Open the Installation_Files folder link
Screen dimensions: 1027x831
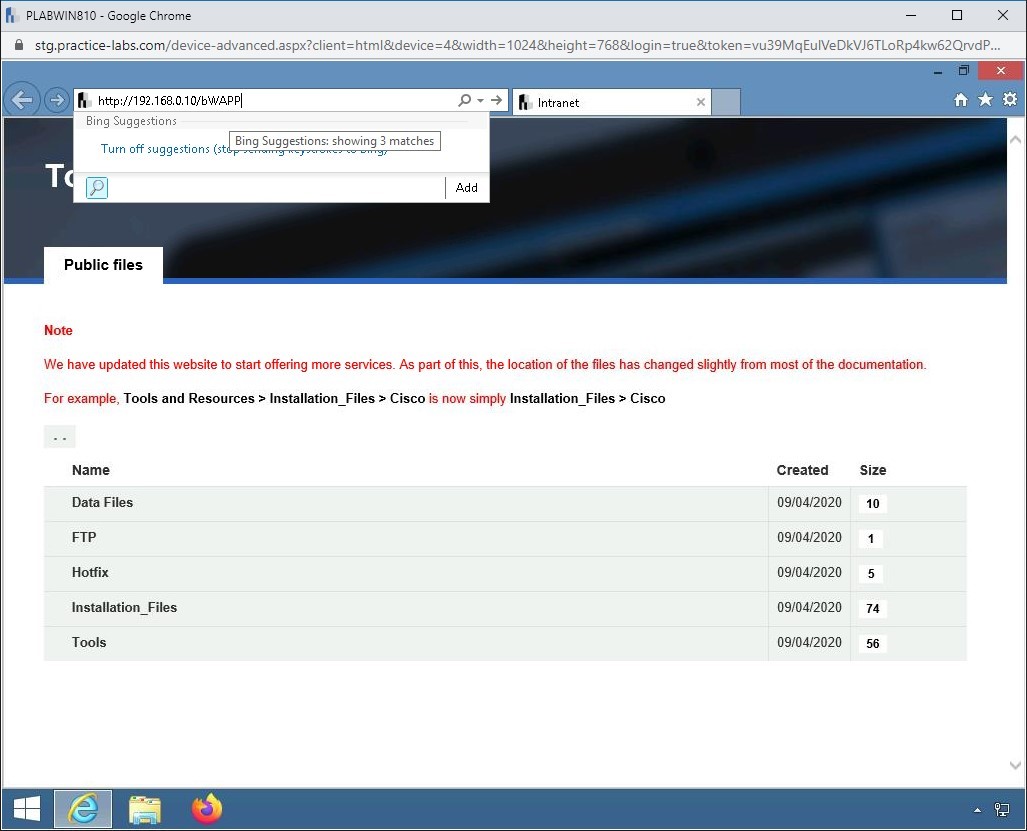point(124,607)
